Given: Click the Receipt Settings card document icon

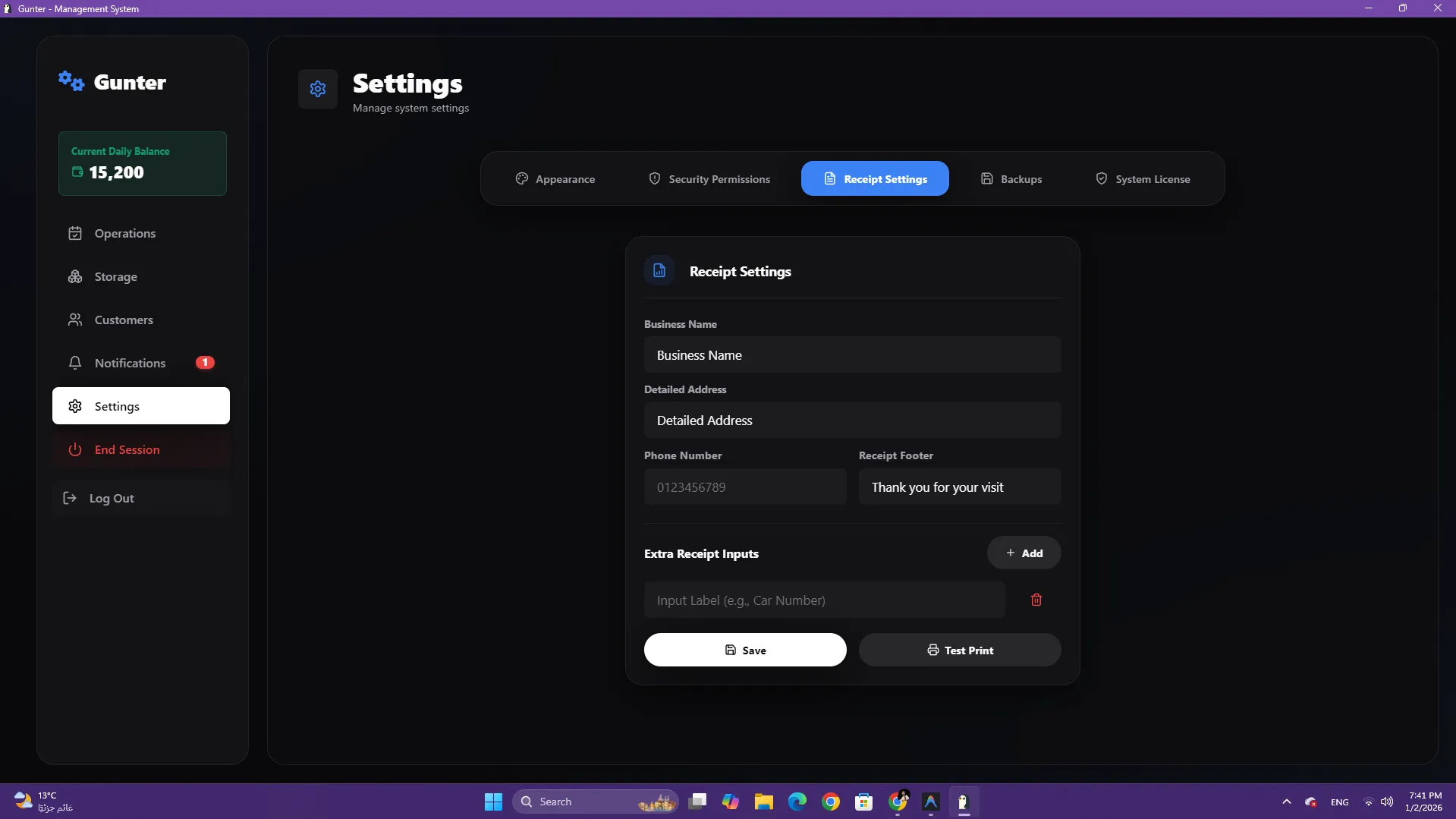Looking at the screenshot, I should tap(659, 270).
